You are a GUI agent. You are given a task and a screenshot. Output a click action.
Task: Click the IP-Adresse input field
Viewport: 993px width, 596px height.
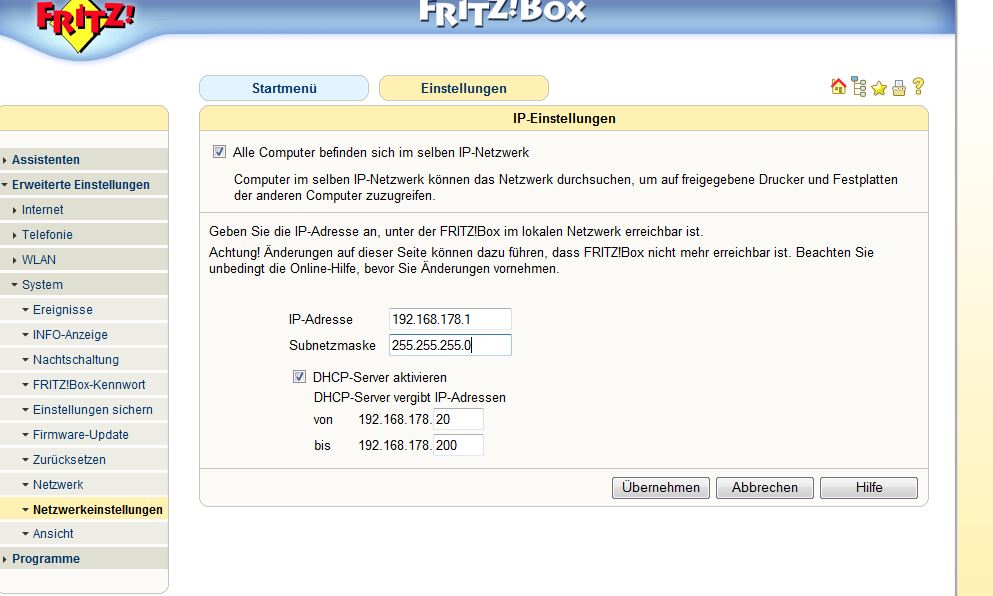coord(450,319)
